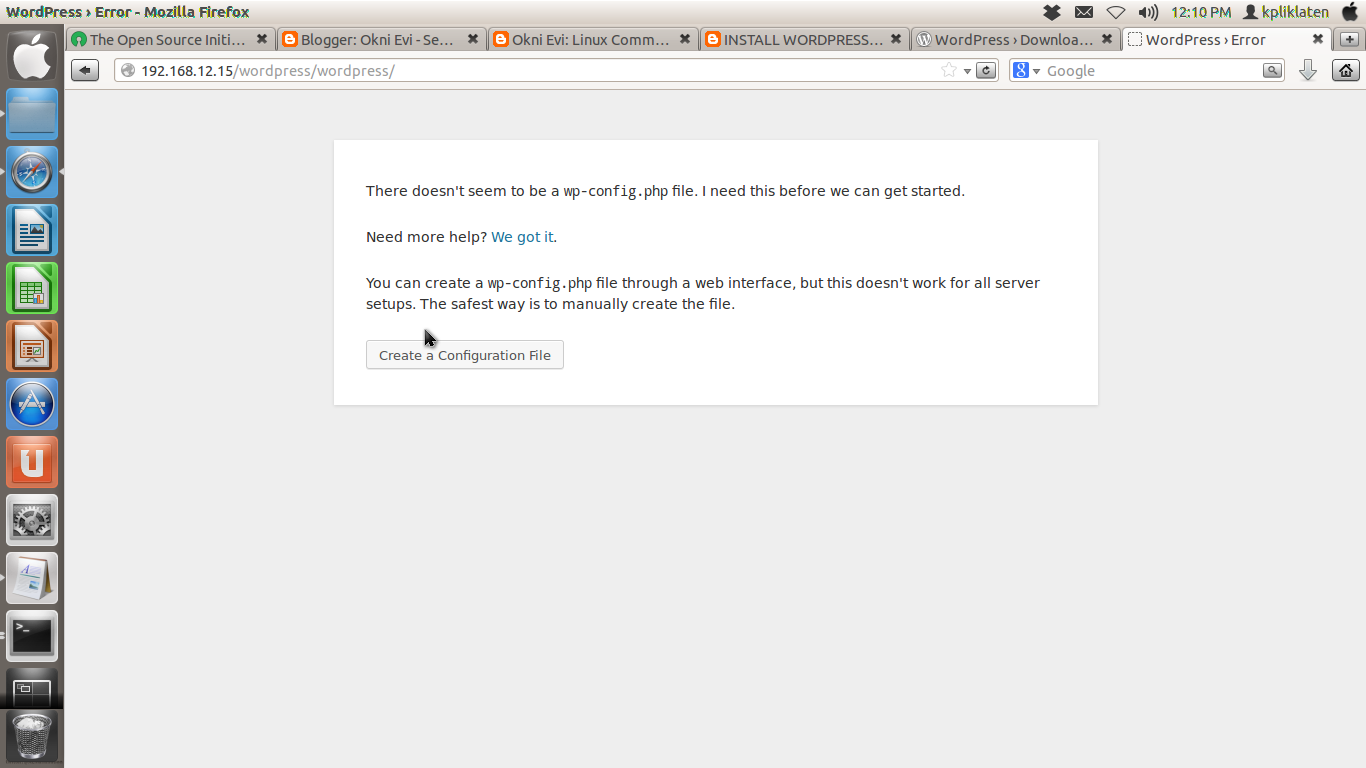
Task: Open the workspace switcher dock icon
Action: pos(33,688)
